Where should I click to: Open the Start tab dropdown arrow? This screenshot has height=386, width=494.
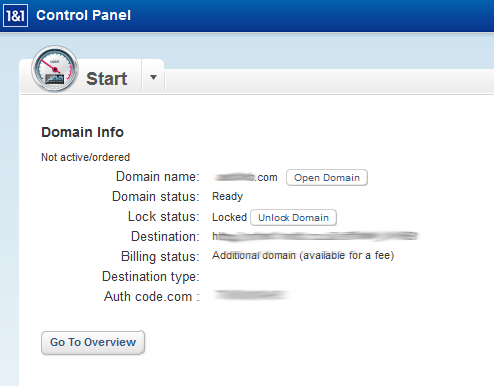[x=153, y=78]
